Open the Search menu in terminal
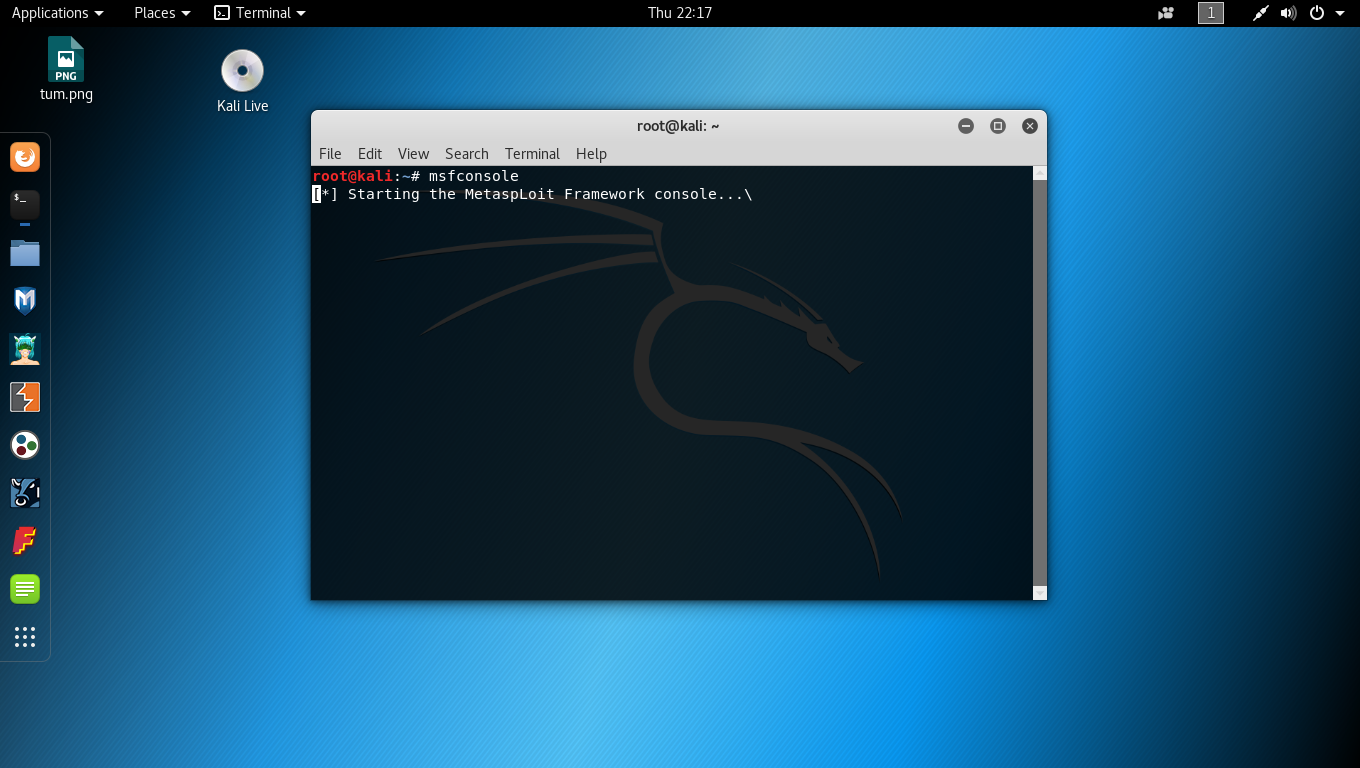 click(x=467, y=153)
